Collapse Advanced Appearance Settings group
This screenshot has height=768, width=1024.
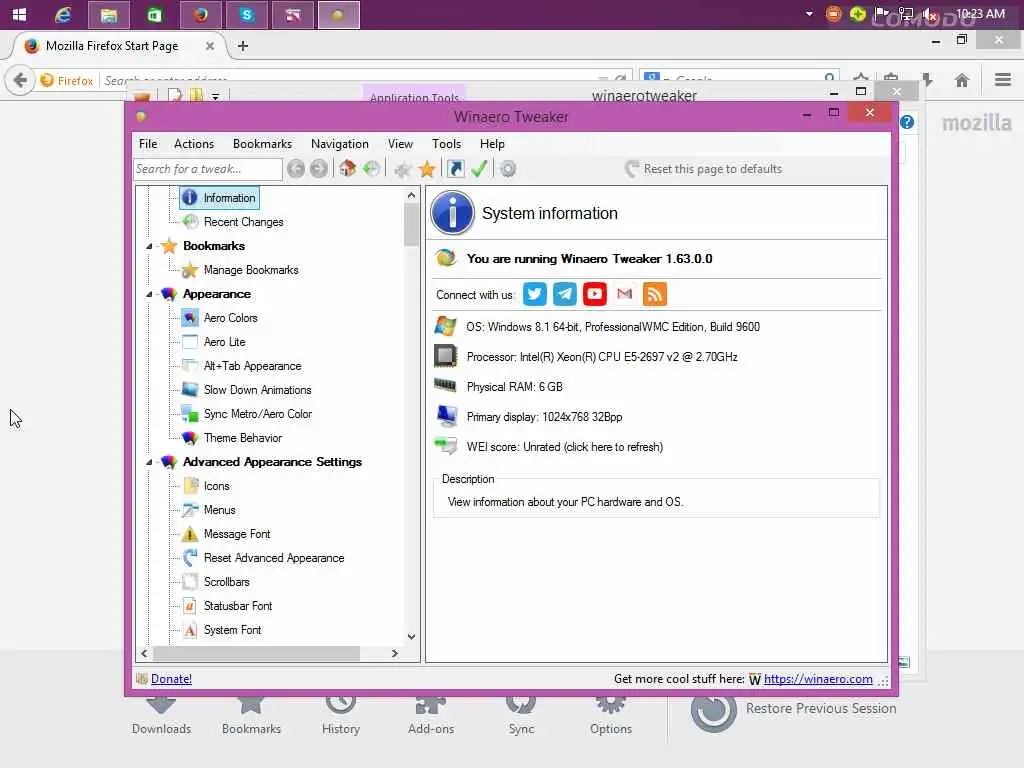(150, 462)
